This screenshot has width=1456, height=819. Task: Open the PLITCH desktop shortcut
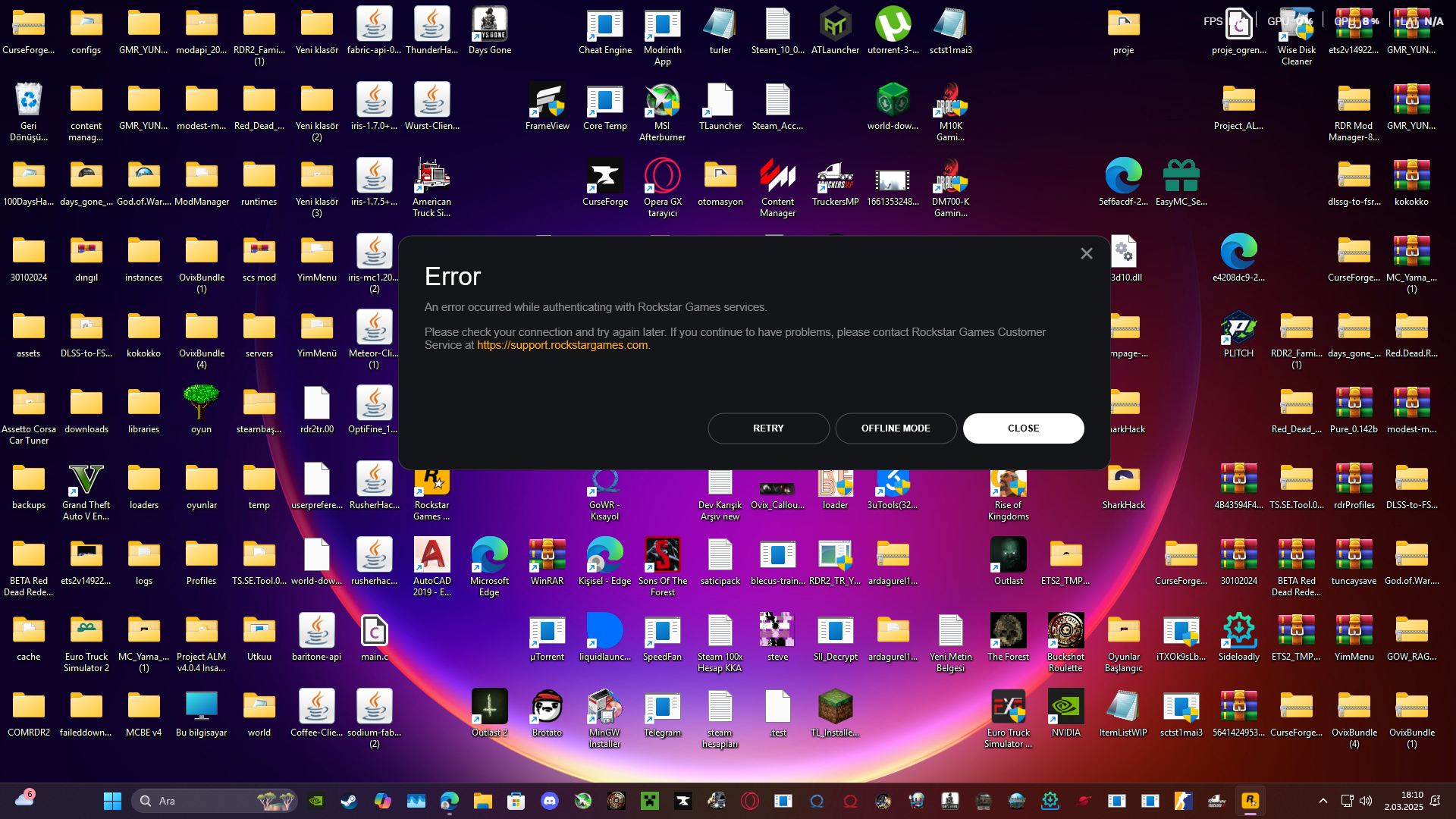(x=1239, y=335)
